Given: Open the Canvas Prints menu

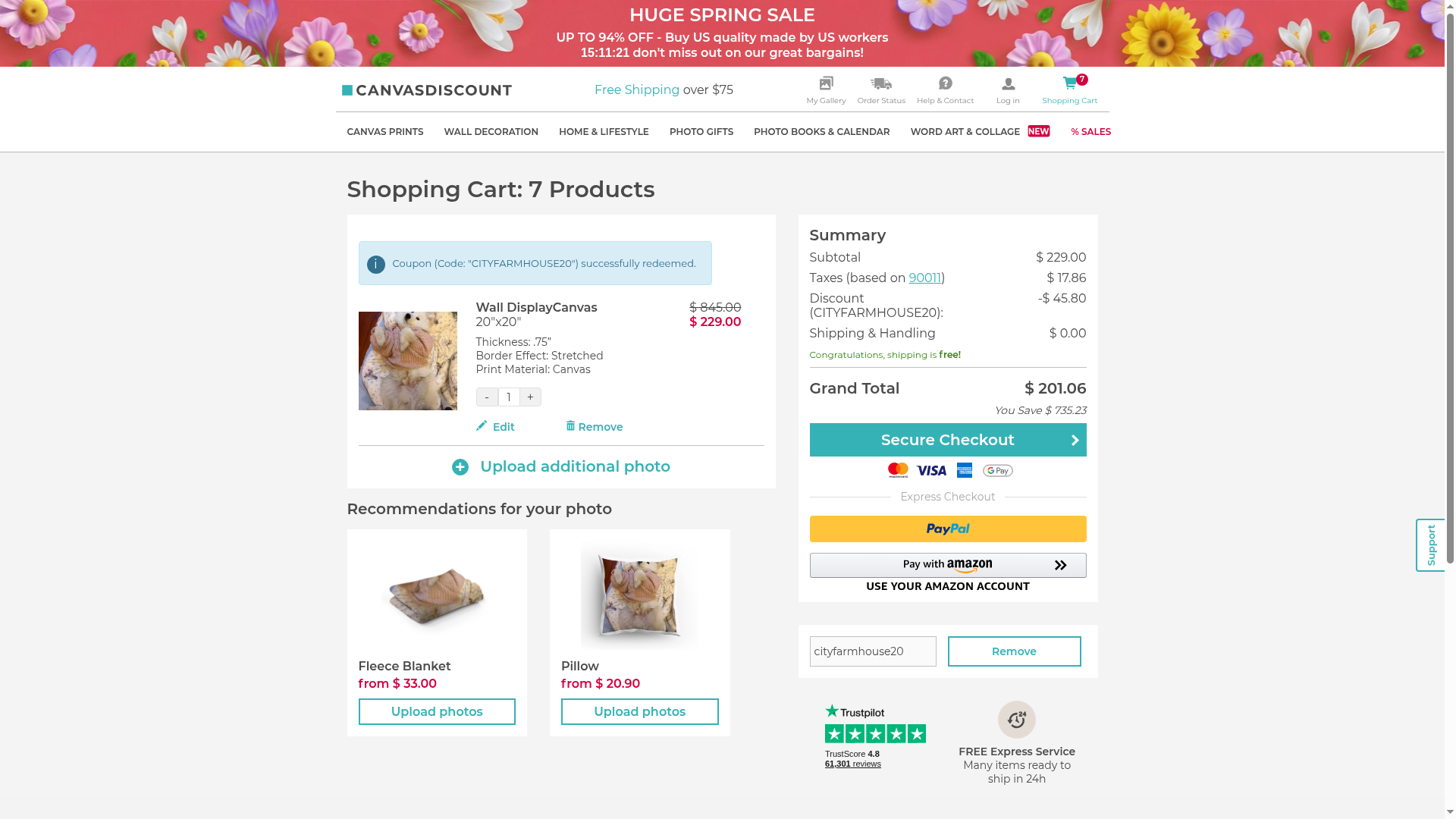Looking at the screenshot, I should (384, 132).
